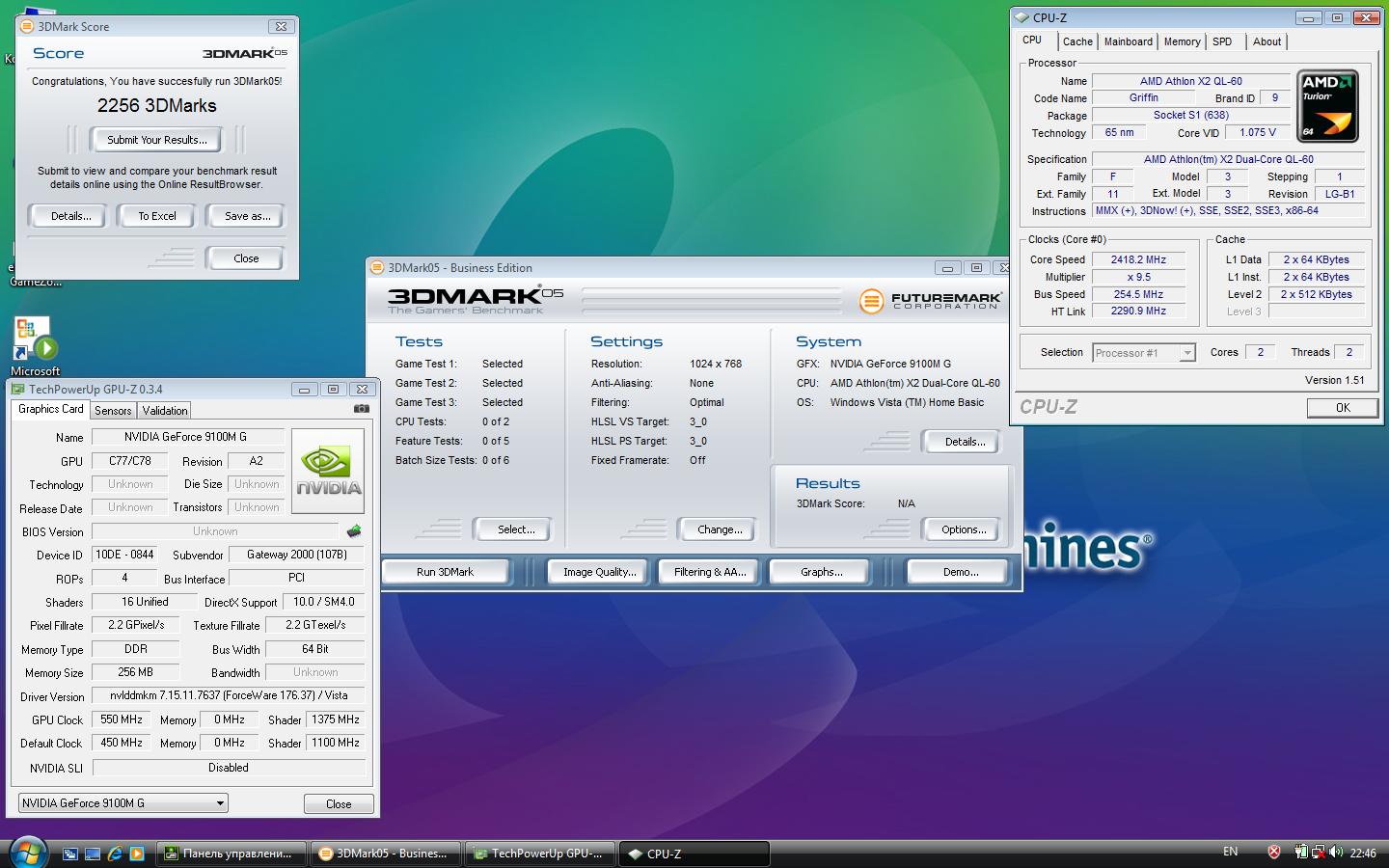The height and width of the screenshot is (868, 1389).
Task: Click the Core Speed value 2418.2 MHz
Action: coord(1138,259)
